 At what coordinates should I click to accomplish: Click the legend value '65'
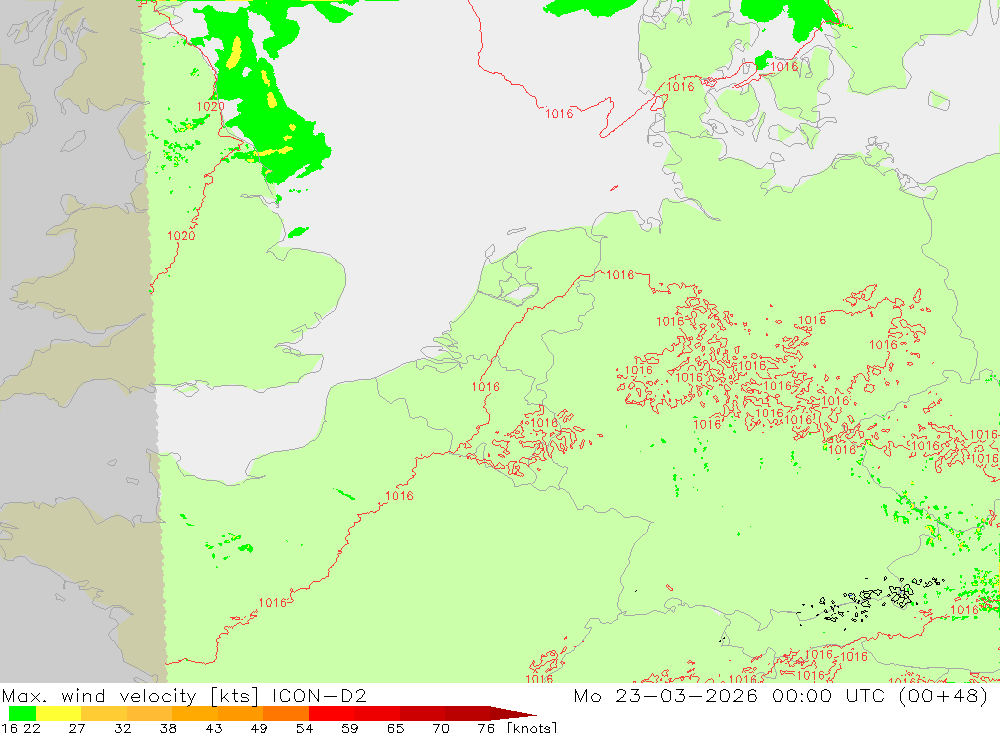tap(395, 728)
